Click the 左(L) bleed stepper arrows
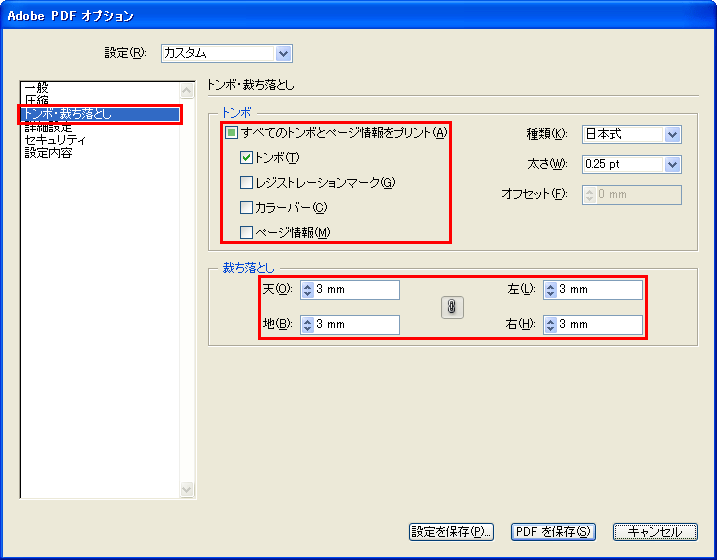Viewport: 717px width, 560px height. 551,290
